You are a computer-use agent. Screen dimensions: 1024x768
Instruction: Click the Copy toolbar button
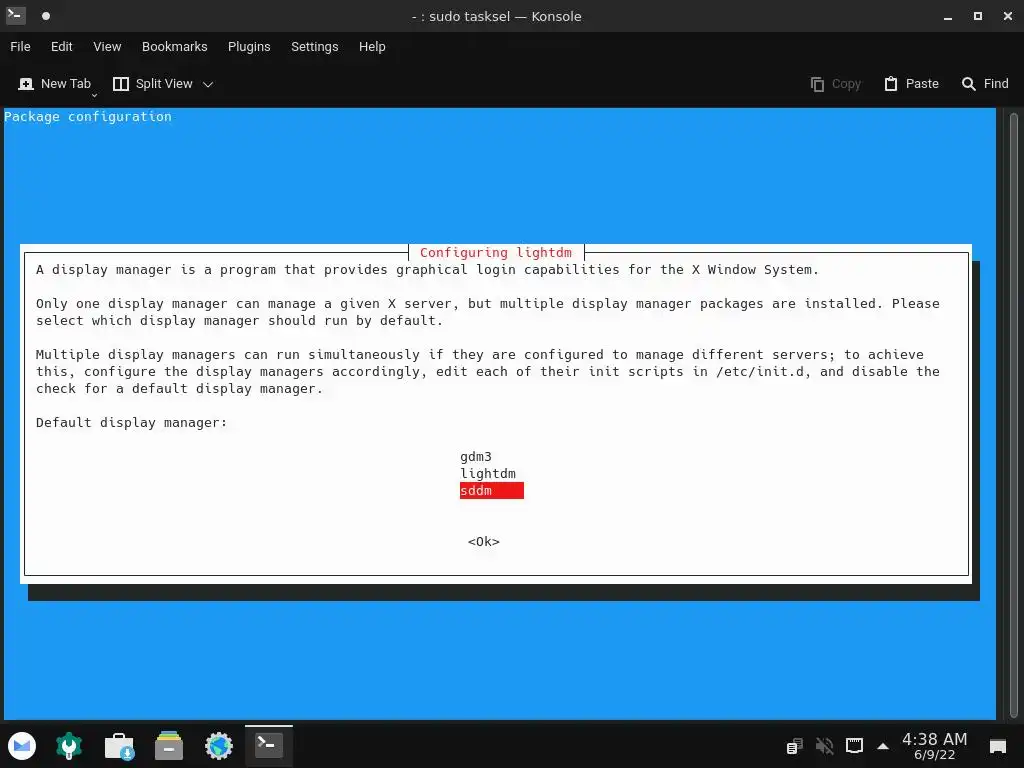click(x=836, y=84)
